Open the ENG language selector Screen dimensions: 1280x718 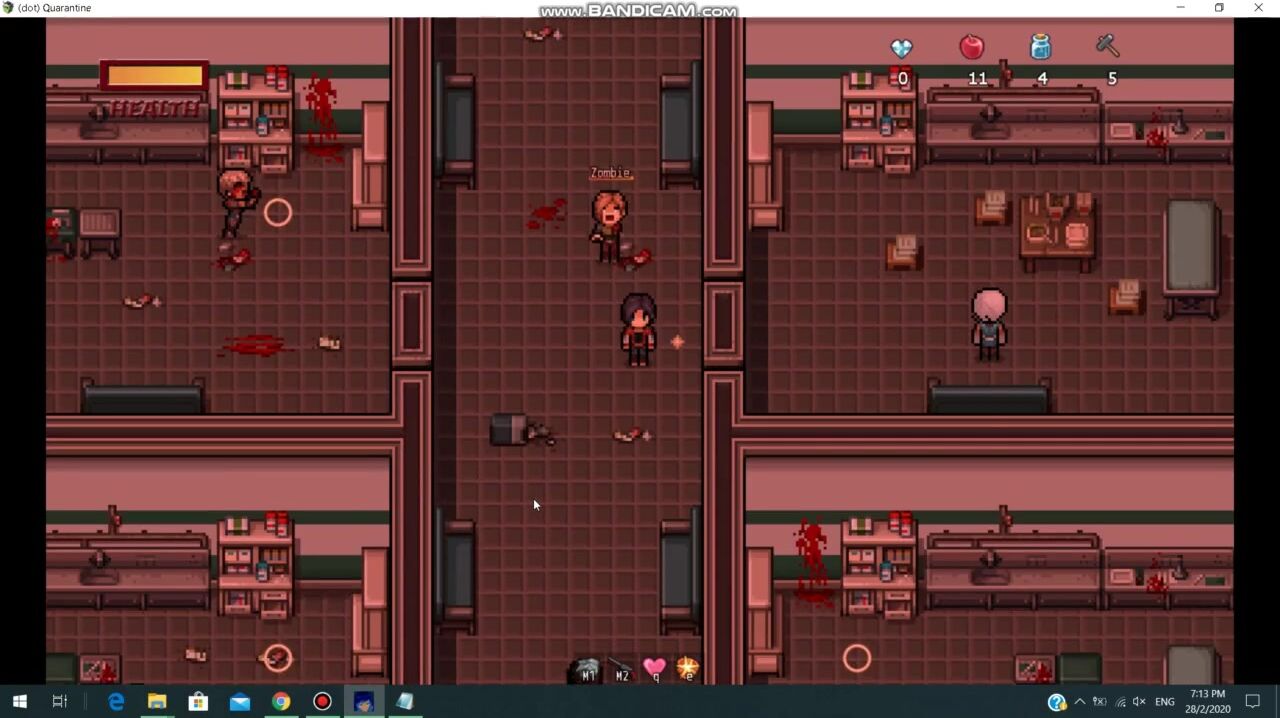click(1165, 702)
